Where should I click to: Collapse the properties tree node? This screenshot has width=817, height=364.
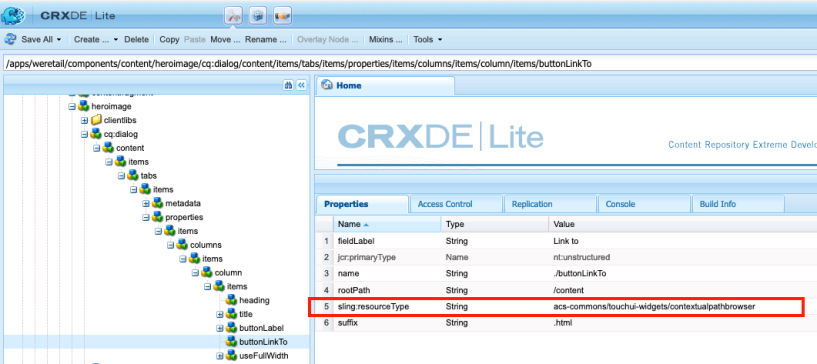(146, 217)
